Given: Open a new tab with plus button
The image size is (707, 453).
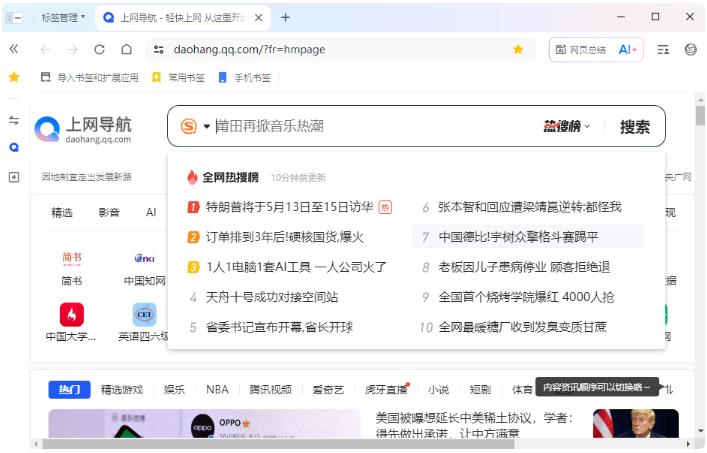Looking at the screenshot, I should coord(285,18).
